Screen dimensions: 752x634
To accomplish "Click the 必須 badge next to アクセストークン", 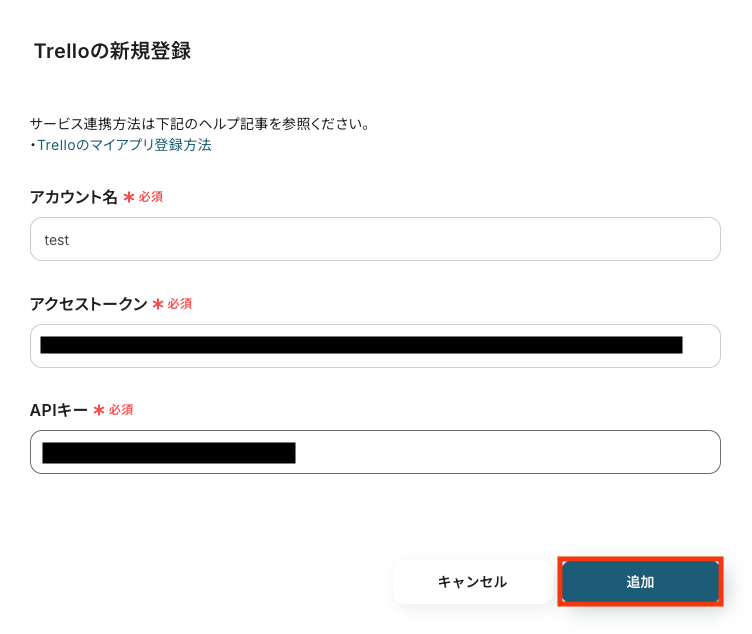I will coord(180,304).
